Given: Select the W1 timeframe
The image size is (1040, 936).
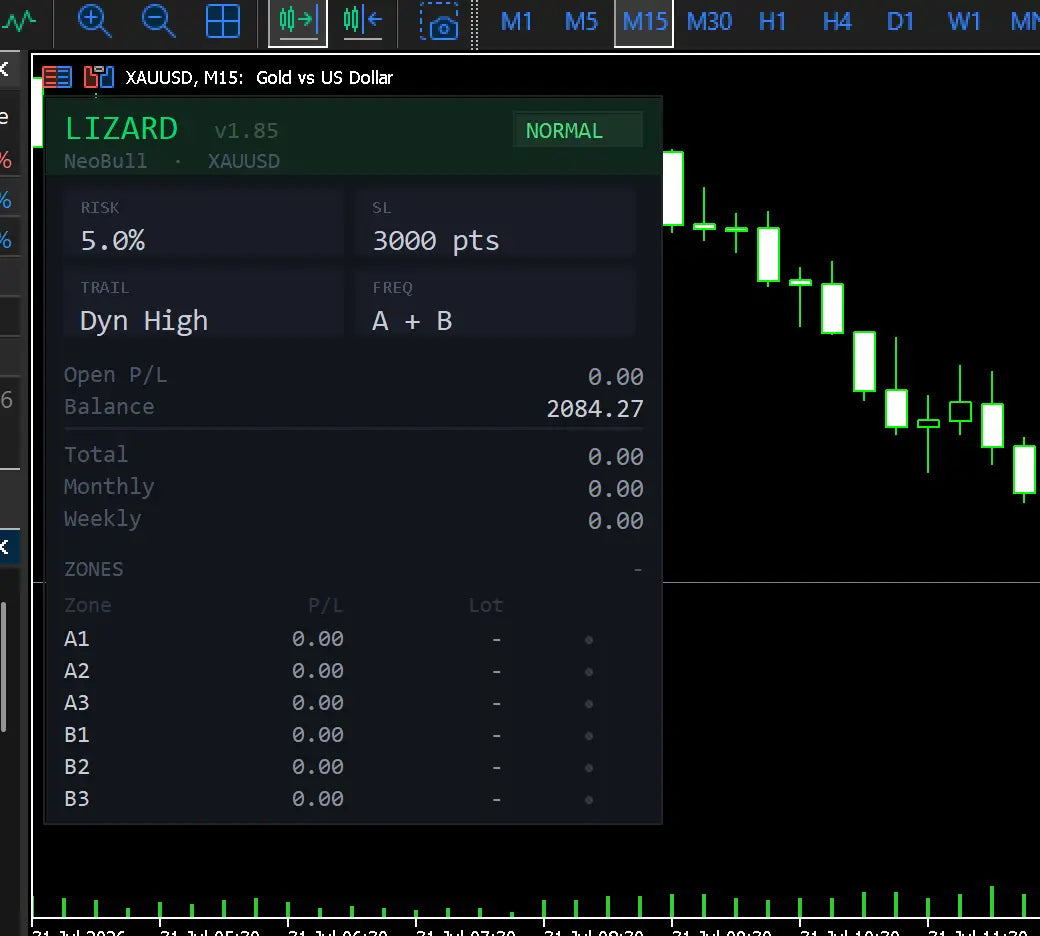Looking at the screenshot, I should pyautogui.click(x=964, y=22).
